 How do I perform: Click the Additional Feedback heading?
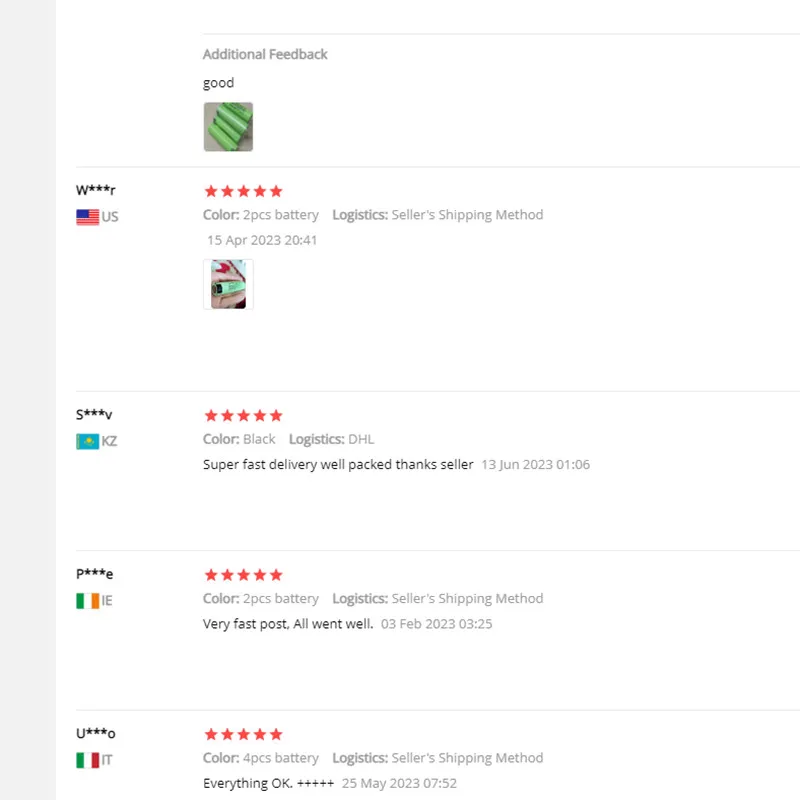265,54
